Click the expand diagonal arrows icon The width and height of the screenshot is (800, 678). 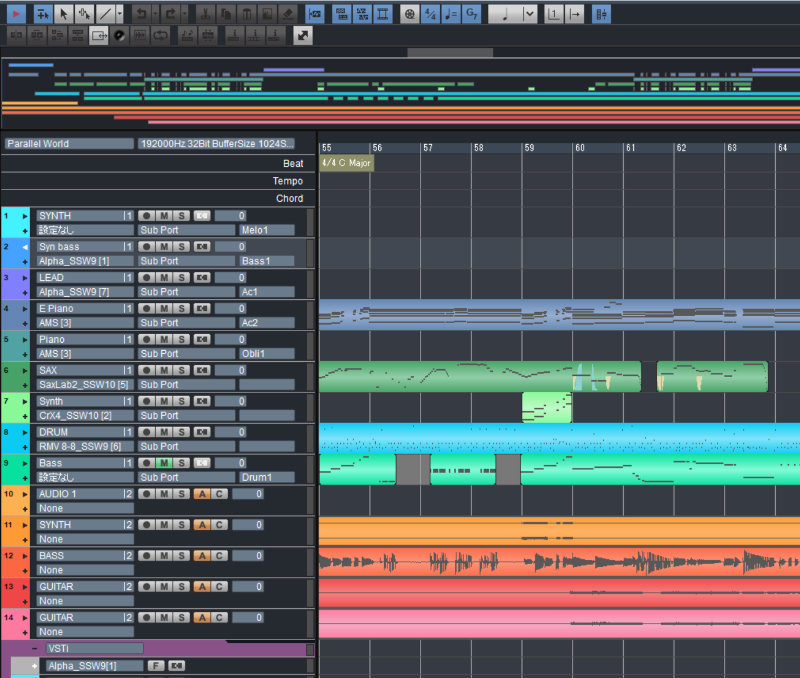(x=303, y=35)
